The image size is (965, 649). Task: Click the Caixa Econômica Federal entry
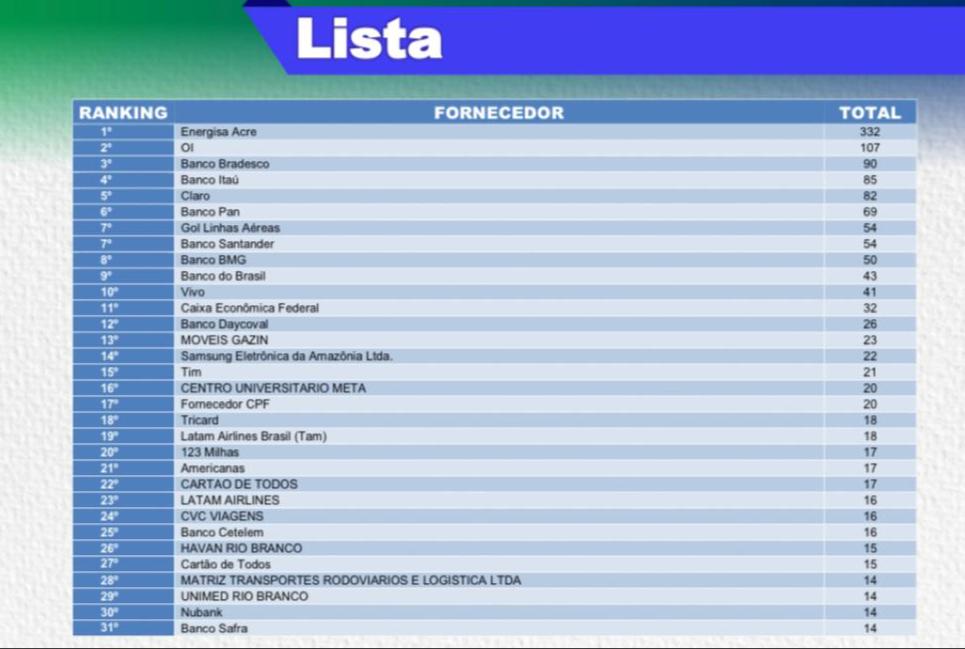click(x=249, y=308)
